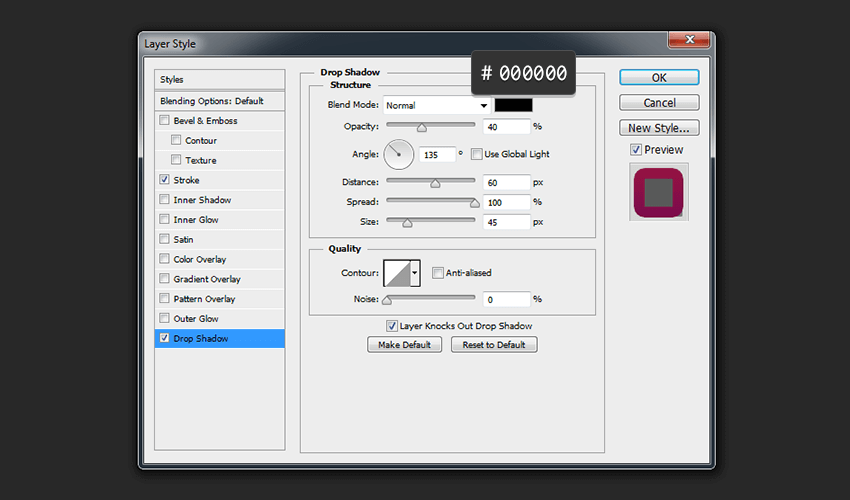Click the Make Default button

click(x=405, y=344)
